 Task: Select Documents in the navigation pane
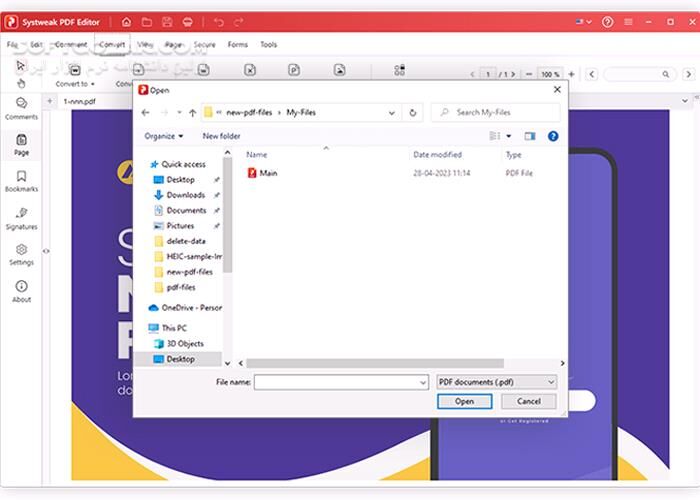[181, 210]
